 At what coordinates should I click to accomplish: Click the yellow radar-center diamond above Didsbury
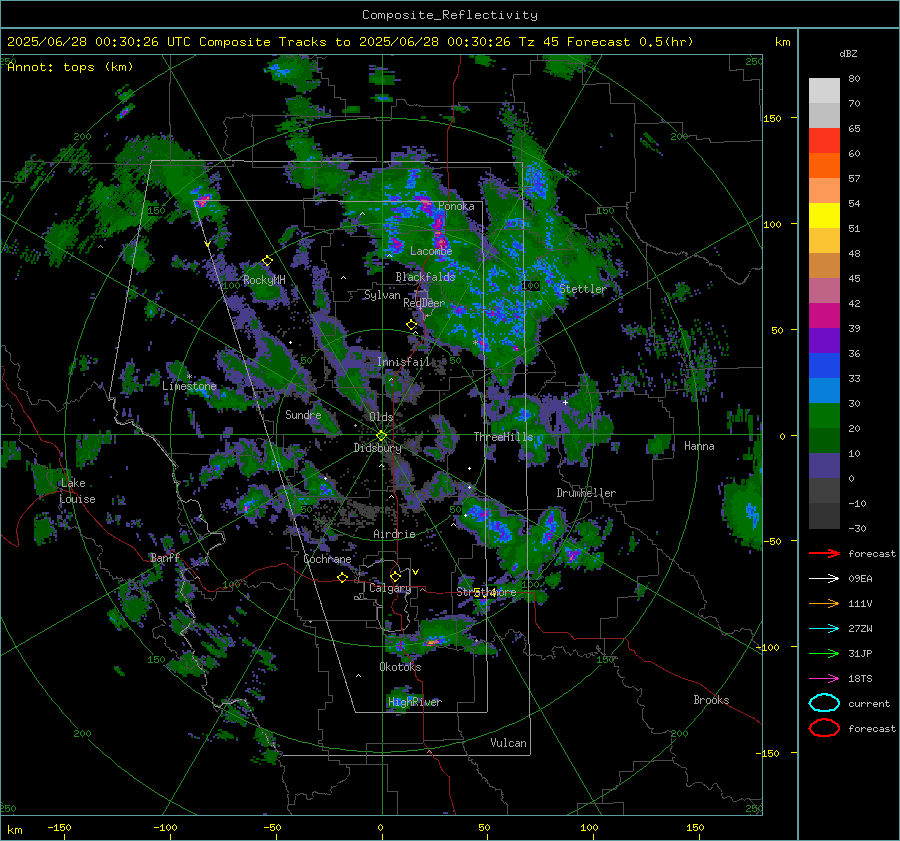tap(381, 436)
